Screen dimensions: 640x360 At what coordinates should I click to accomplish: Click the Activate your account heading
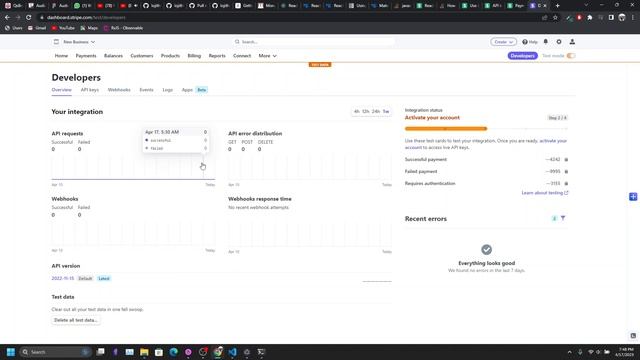(x=432, y=118)
